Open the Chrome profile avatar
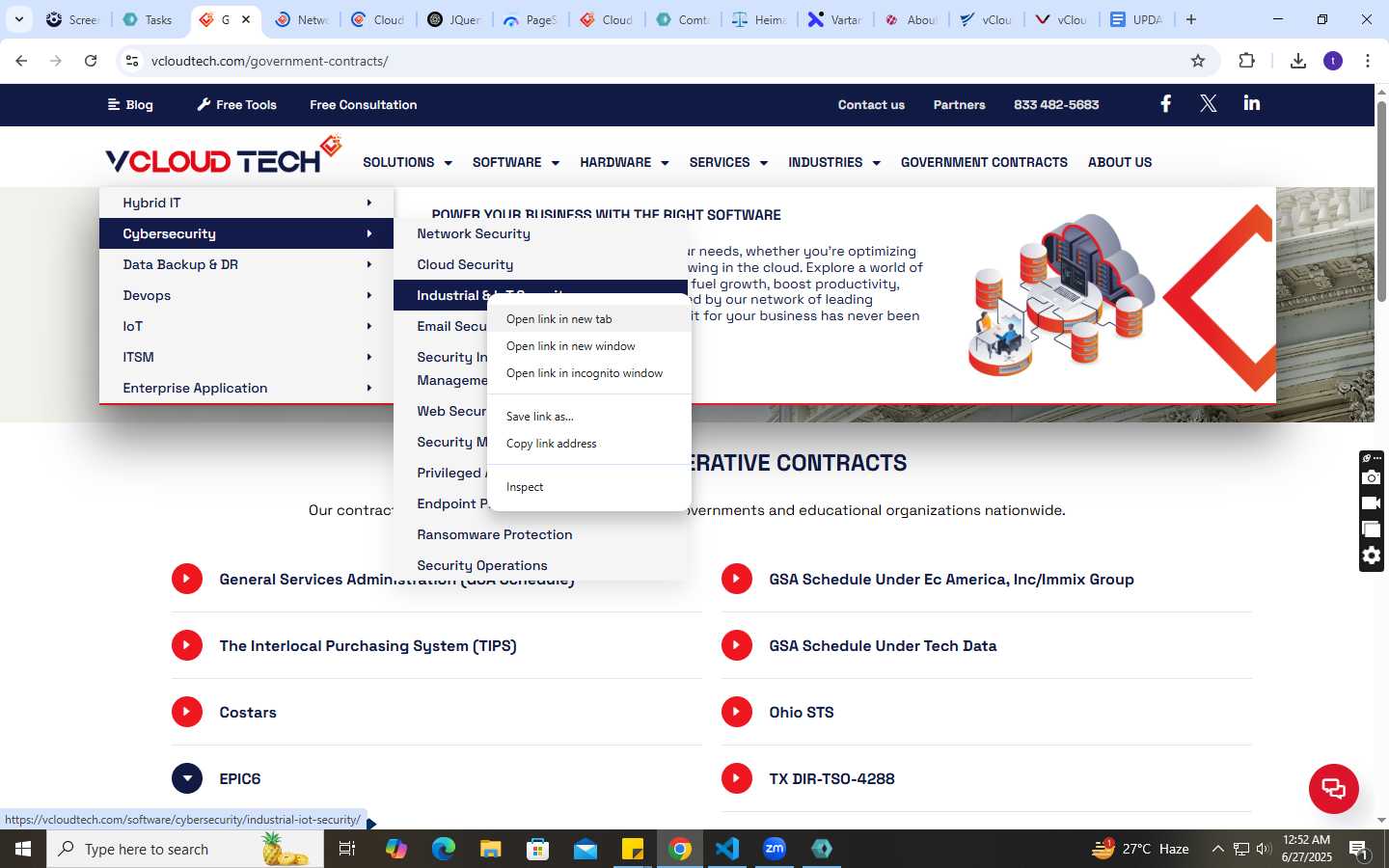Screen dimensions: 1389x868 pos(1333,61)
